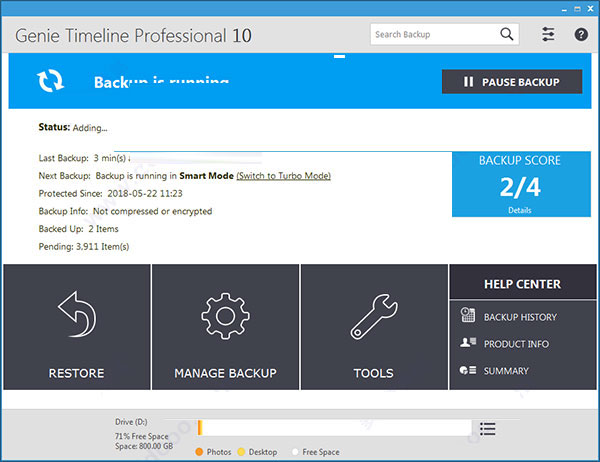Click the orange Photos legend swatch
600x462 pixels.
click(x=200, y=452)
